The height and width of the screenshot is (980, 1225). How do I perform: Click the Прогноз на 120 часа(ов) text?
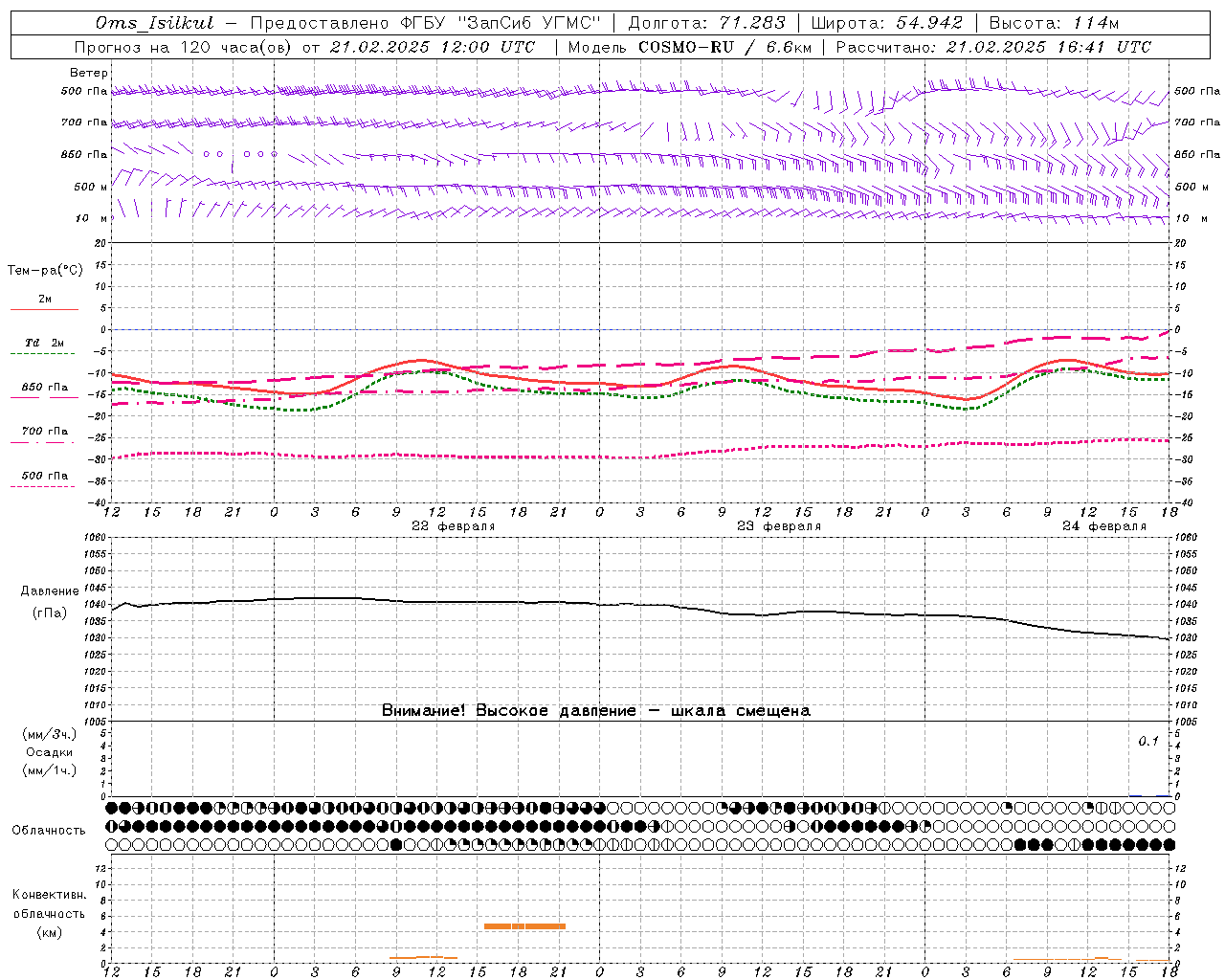(x=184, y=47)
